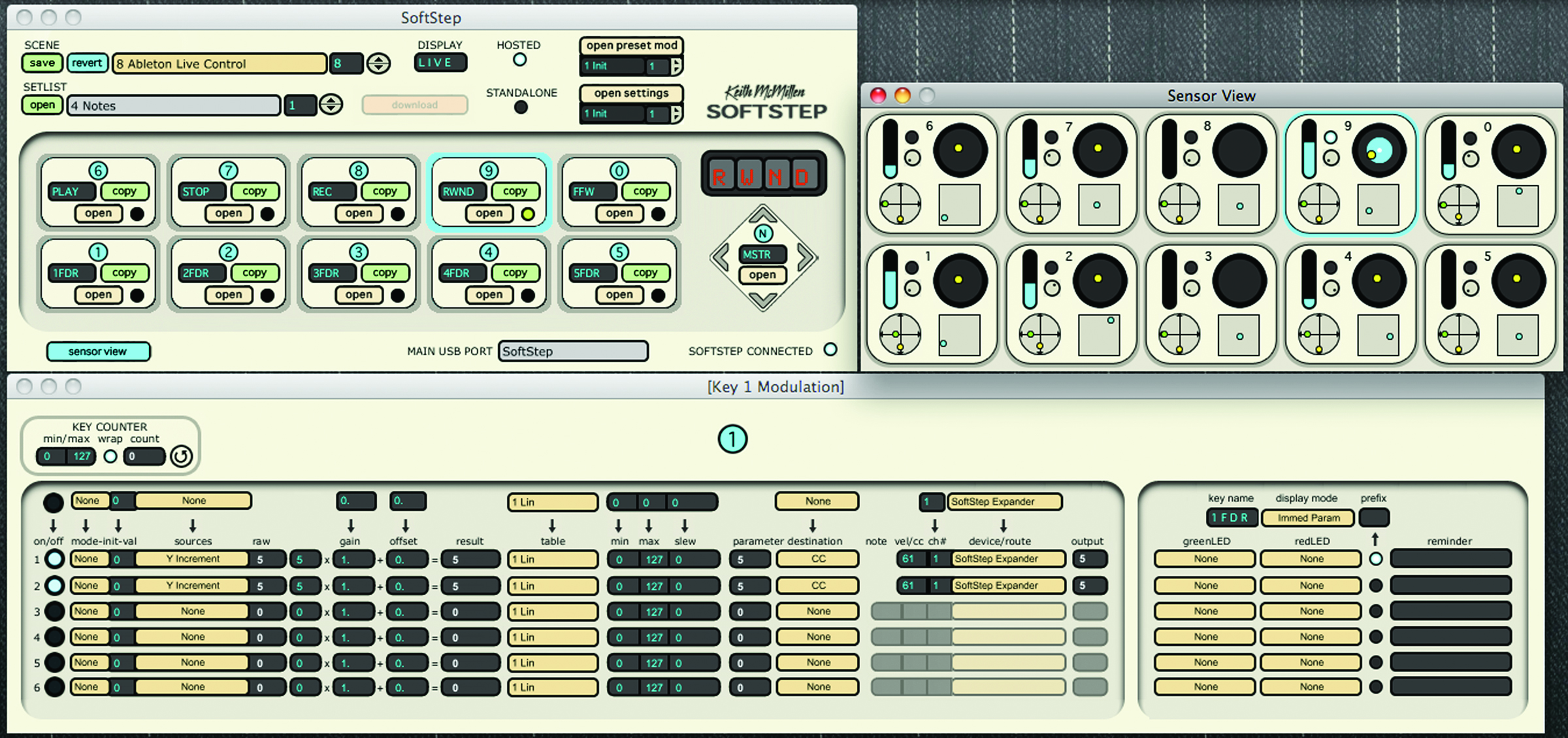Click the scene revert button
Viewport: 1568px width, 738px height.
(x=87, y=63)
